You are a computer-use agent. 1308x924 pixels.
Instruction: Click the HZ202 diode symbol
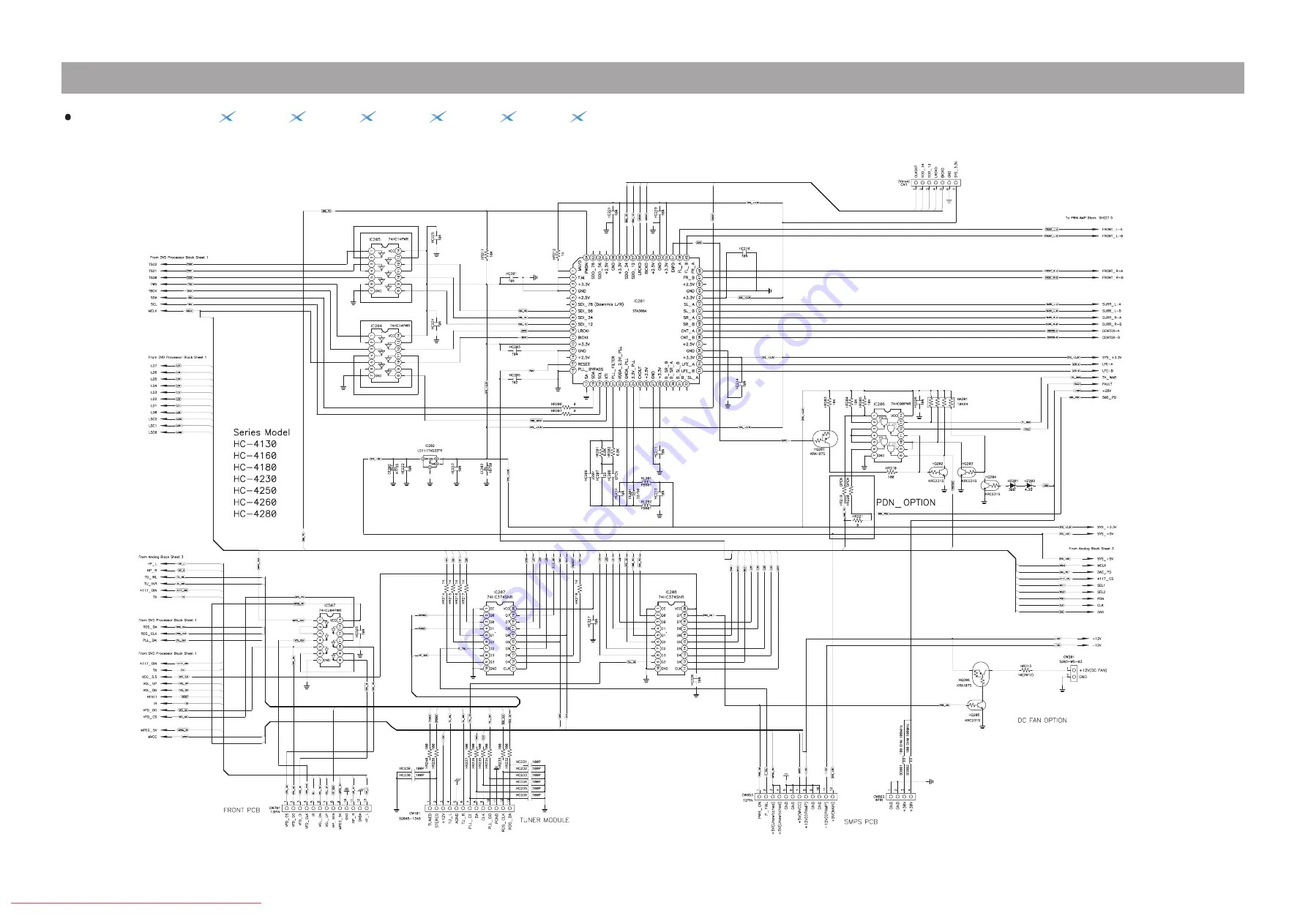tap(1029, 484)
